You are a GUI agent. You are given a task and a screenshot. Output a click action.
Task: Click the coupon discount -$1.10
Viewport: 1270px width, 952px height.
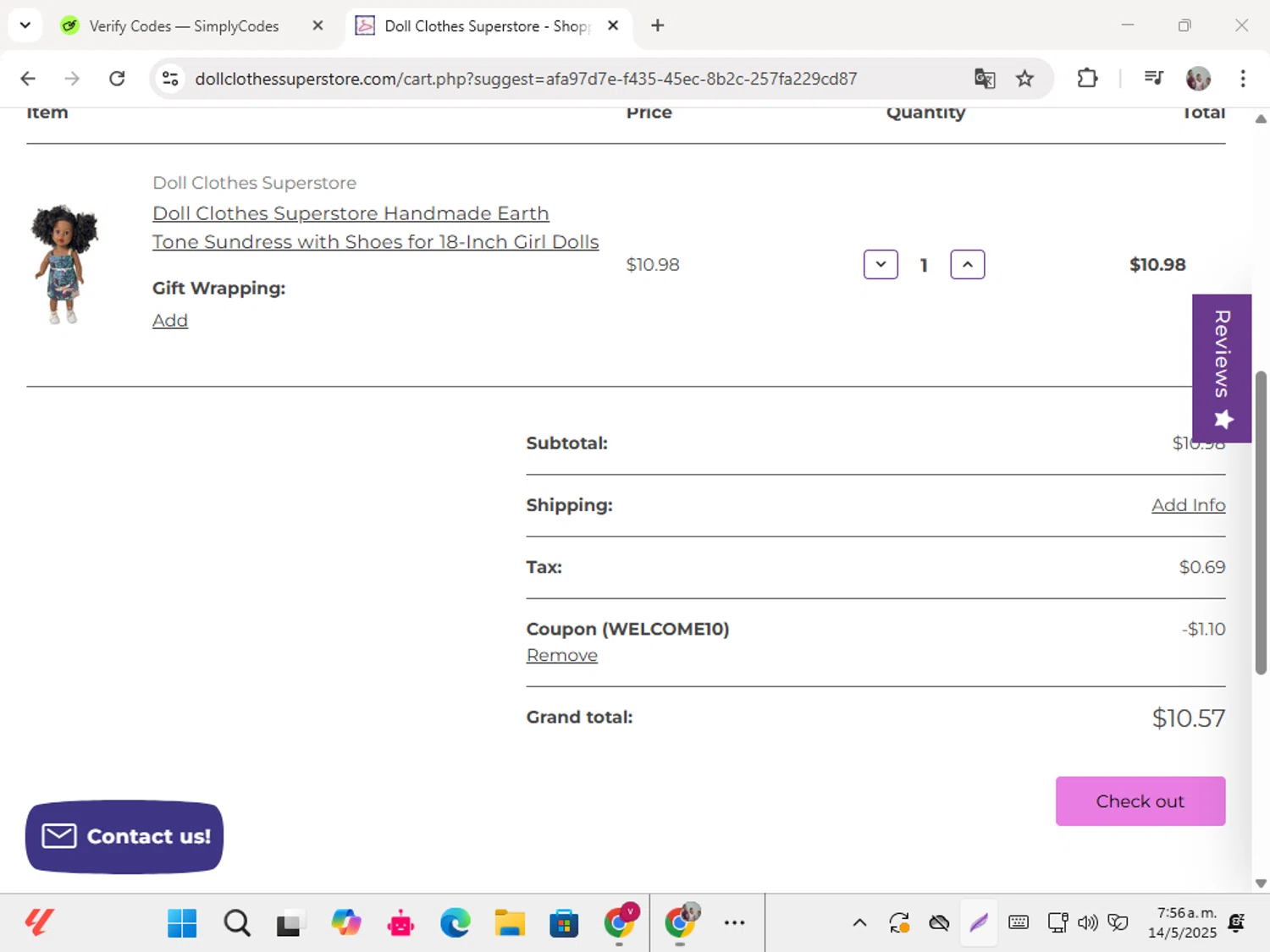1203,630
